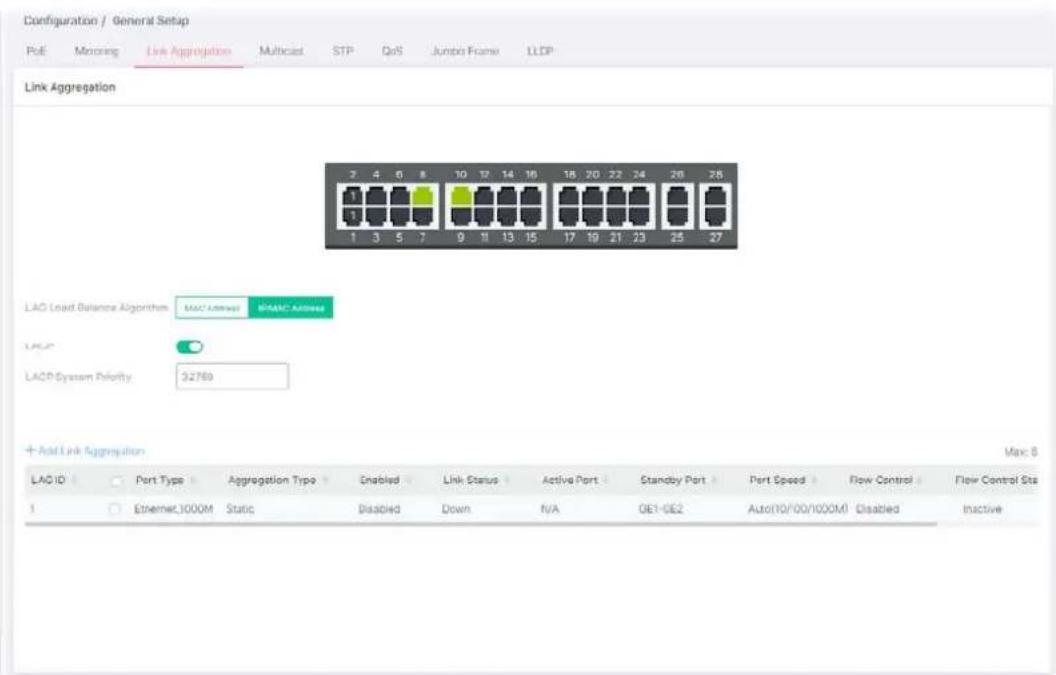Sort table by LAG ID column
Screen dimensions: 1056x675
click(x=74, y=480)
